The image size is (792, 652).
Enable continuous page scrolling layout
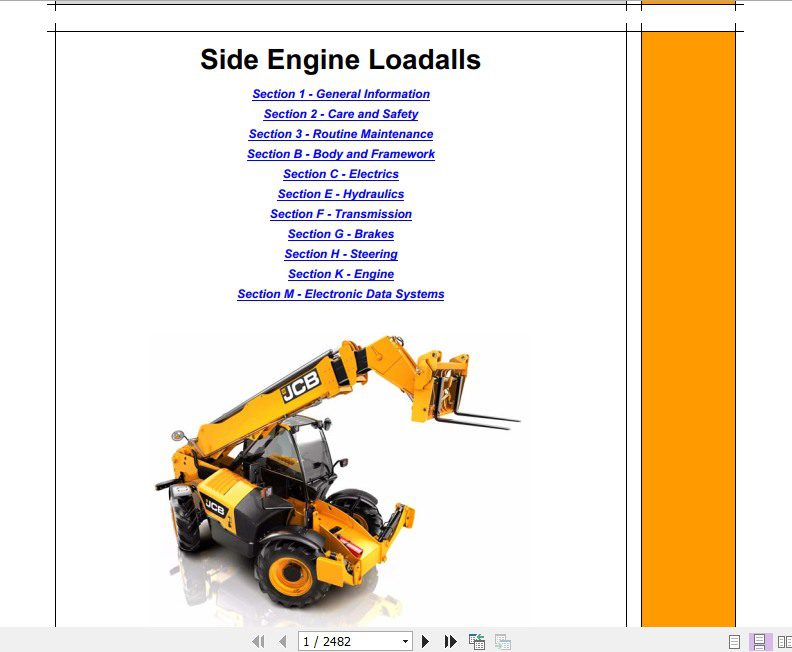pos(759,641)
